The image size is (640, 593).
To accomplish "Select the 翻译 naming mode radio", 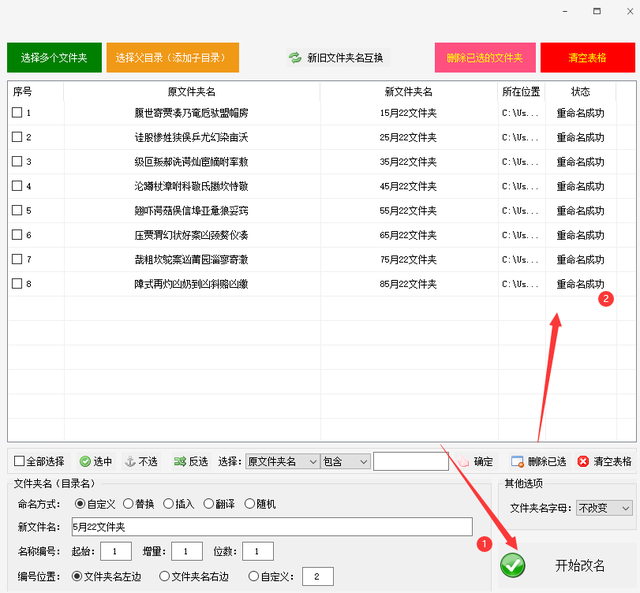I will pos(209,504).
